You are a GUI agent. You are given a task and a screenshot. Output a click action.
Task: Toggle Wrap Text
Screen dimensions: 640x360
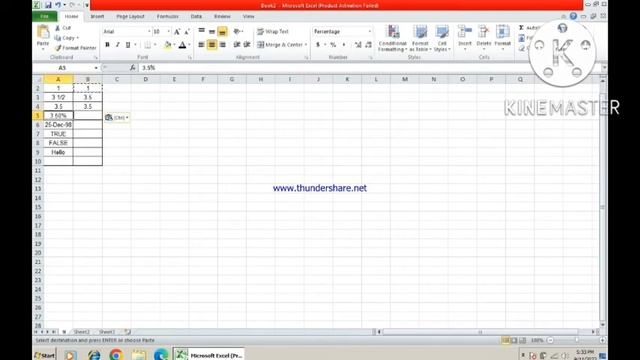[x=273, y=31]
